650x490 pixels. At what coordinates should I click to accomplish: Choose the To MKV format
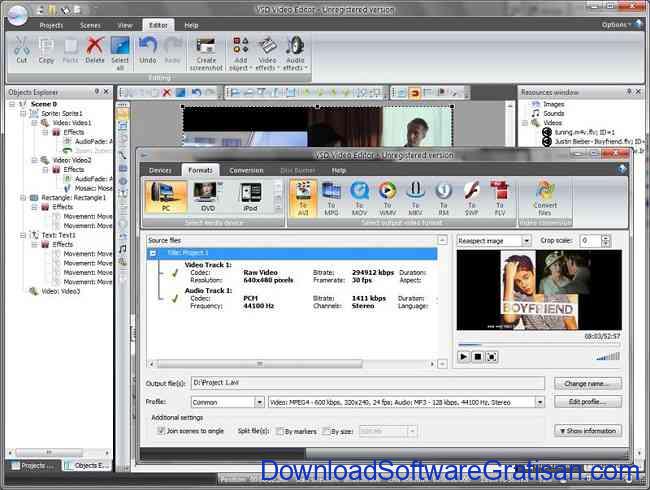pos(415,198)
